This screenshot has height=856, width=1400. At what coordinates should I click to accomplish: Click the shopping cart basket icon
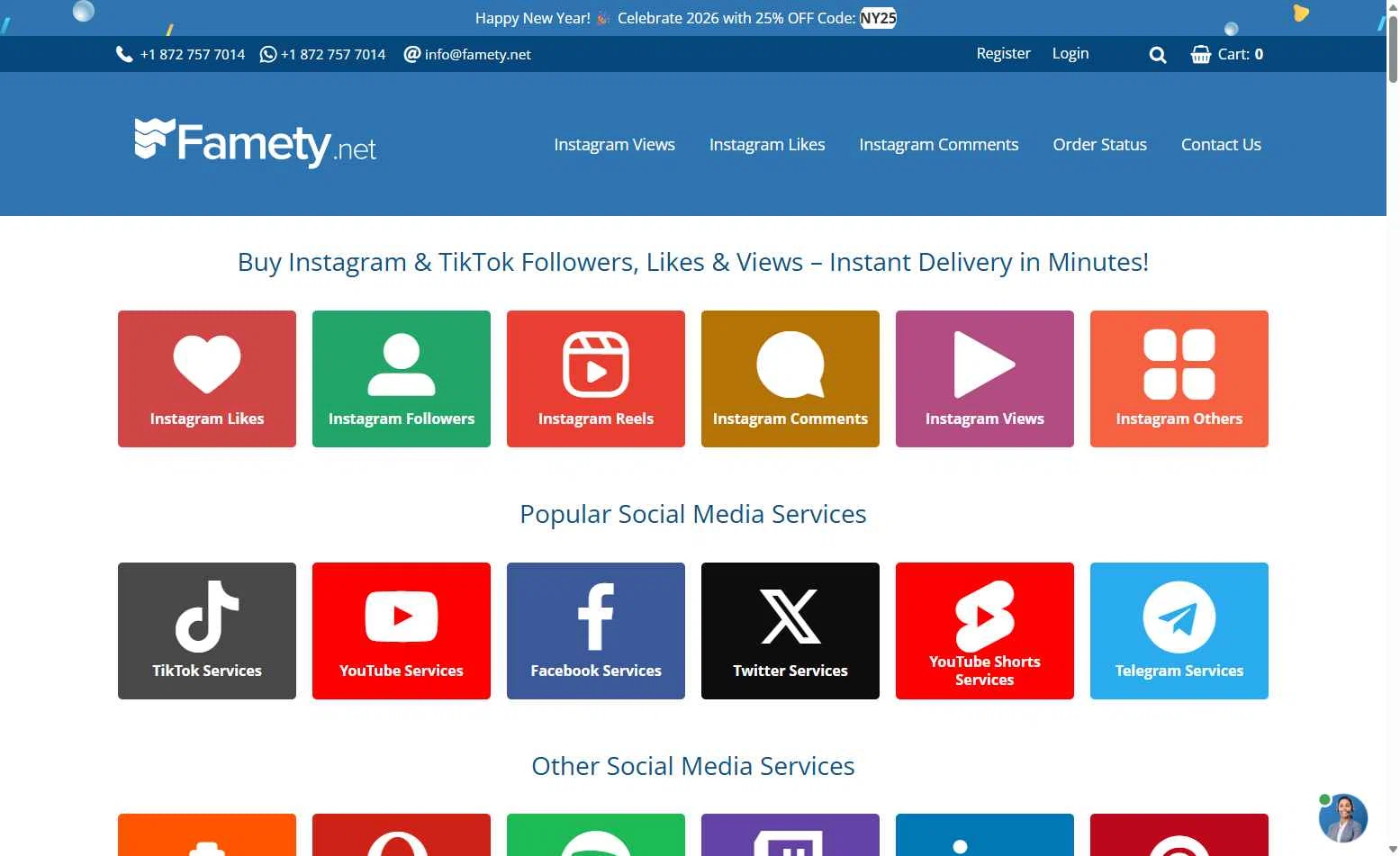[x=1201, y=54]
